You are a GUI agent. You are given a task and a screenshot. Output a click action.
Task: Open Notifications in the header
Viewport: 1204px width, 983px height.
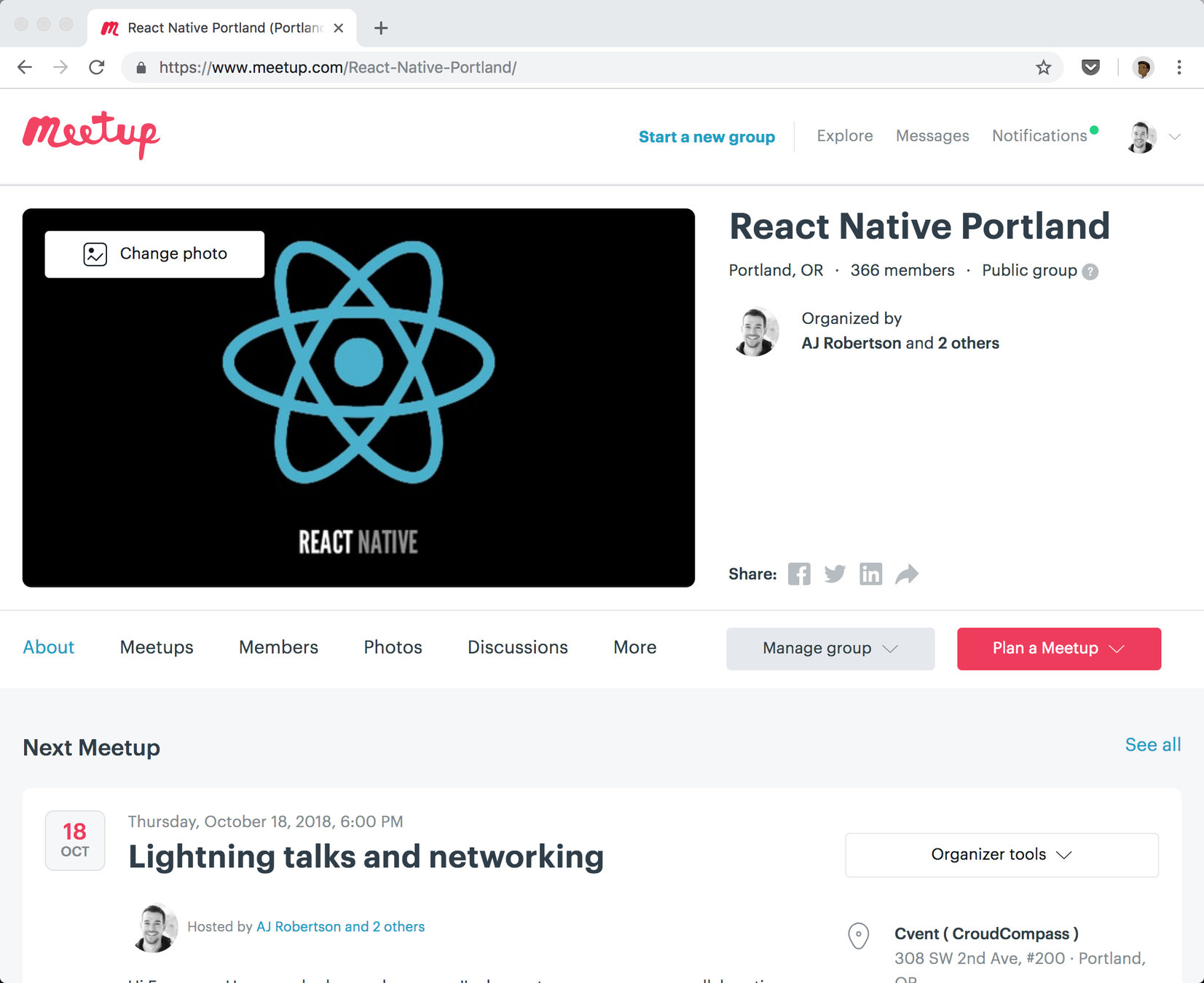pyautogui.click(x=1039, y=136)
